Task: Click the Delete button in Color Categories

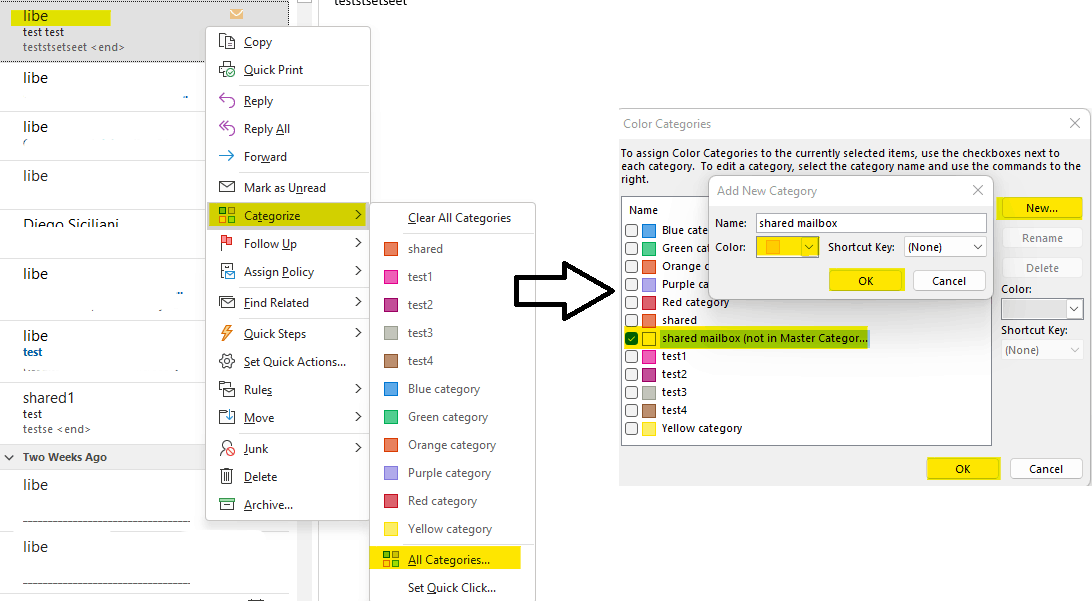Action: (1042, 268)
